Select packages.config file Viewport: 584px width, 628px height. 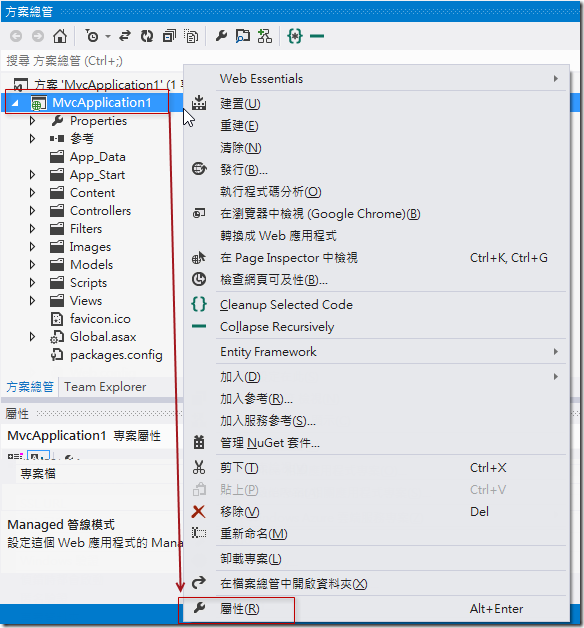pos(116,355)
